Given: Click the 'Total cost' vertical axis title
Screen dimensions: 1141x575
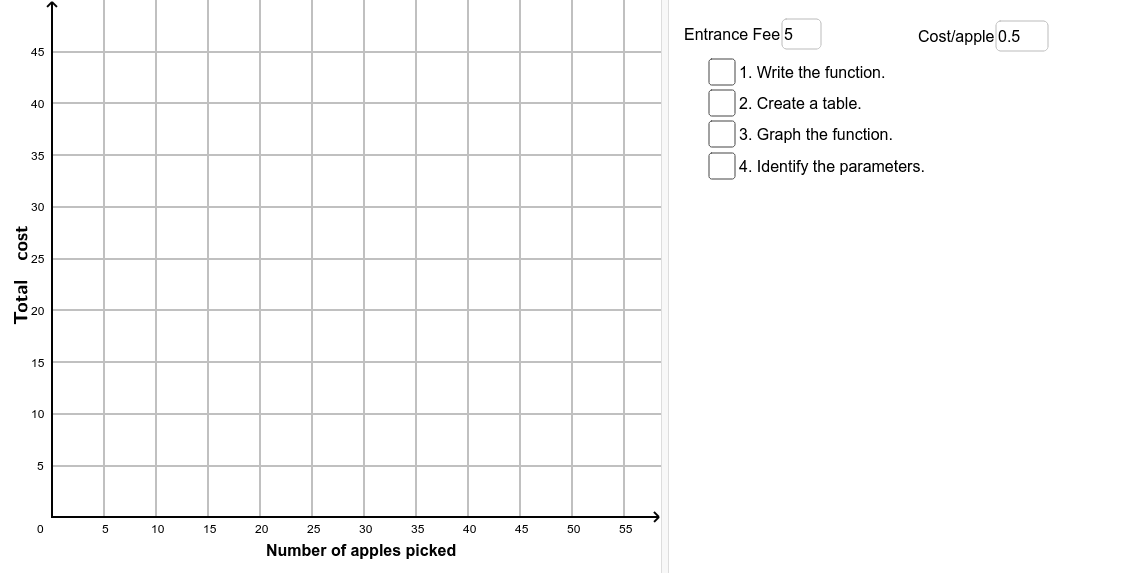Looking at the screenshot, I should point(21,274).
